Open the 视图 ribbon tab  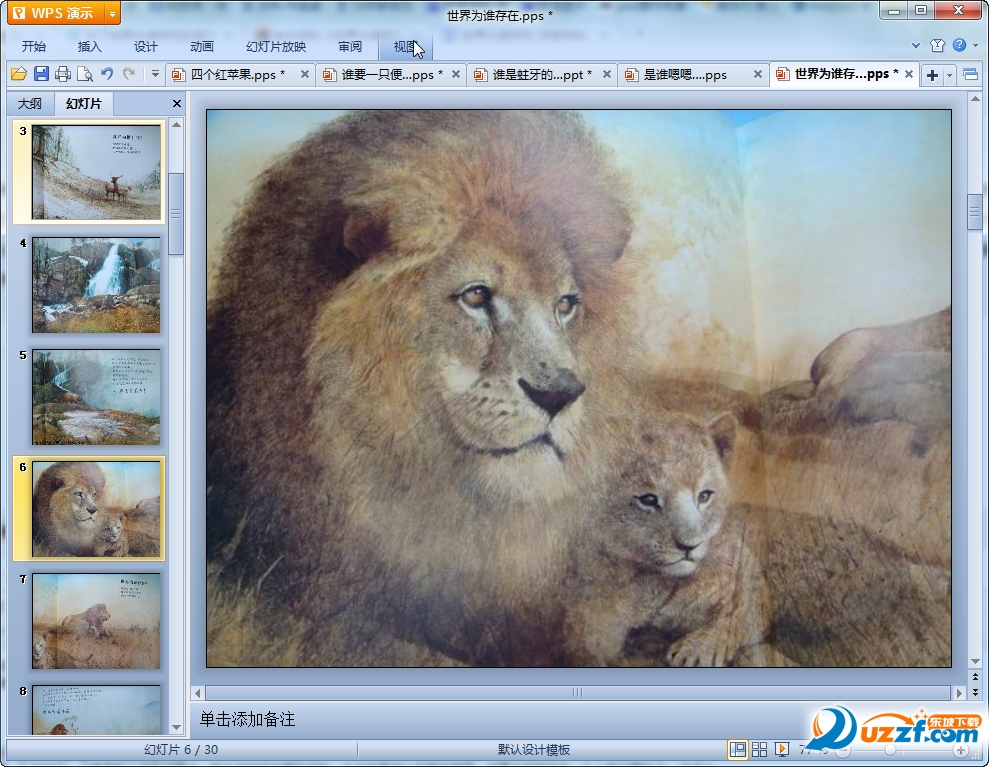pyautogui.click(x=405, y=47)
